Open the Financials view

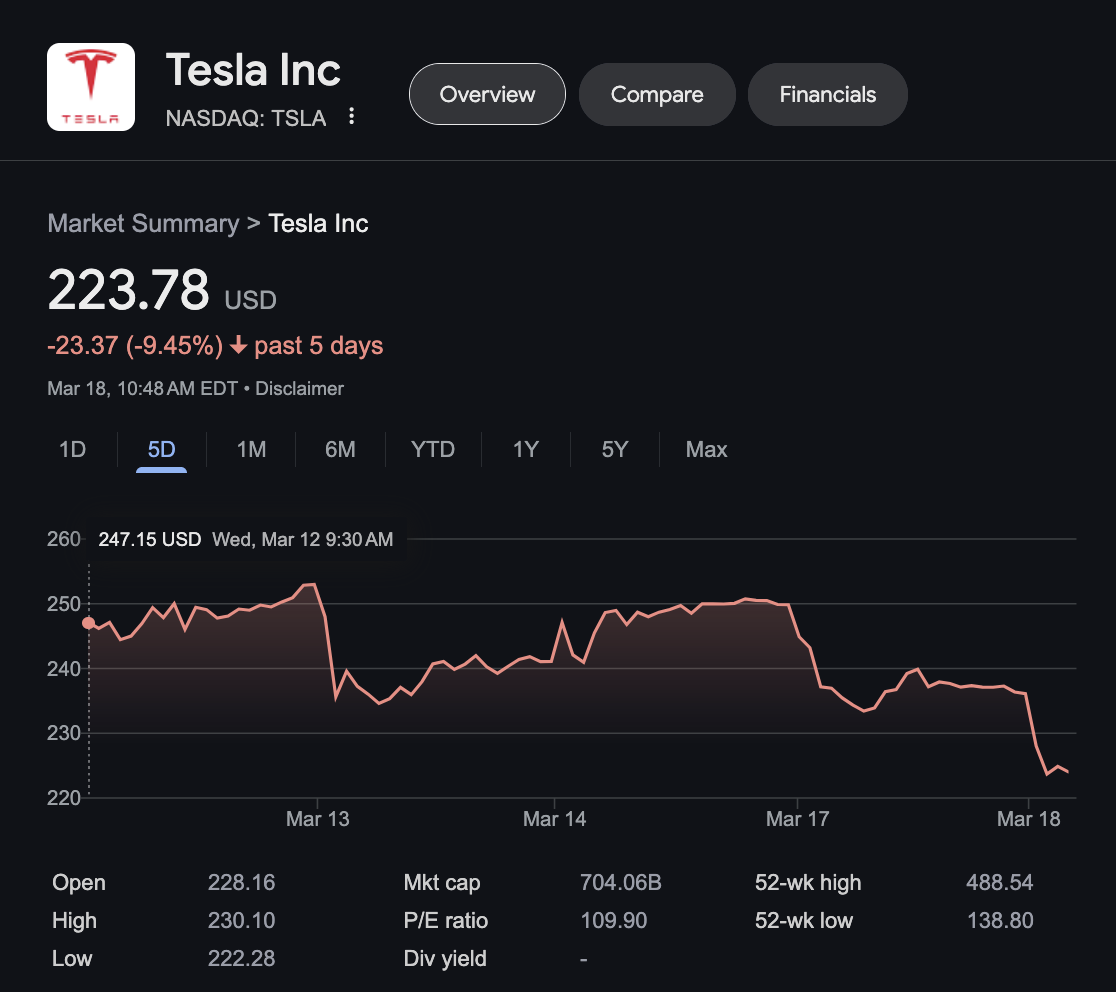click(x=827, y=94)
